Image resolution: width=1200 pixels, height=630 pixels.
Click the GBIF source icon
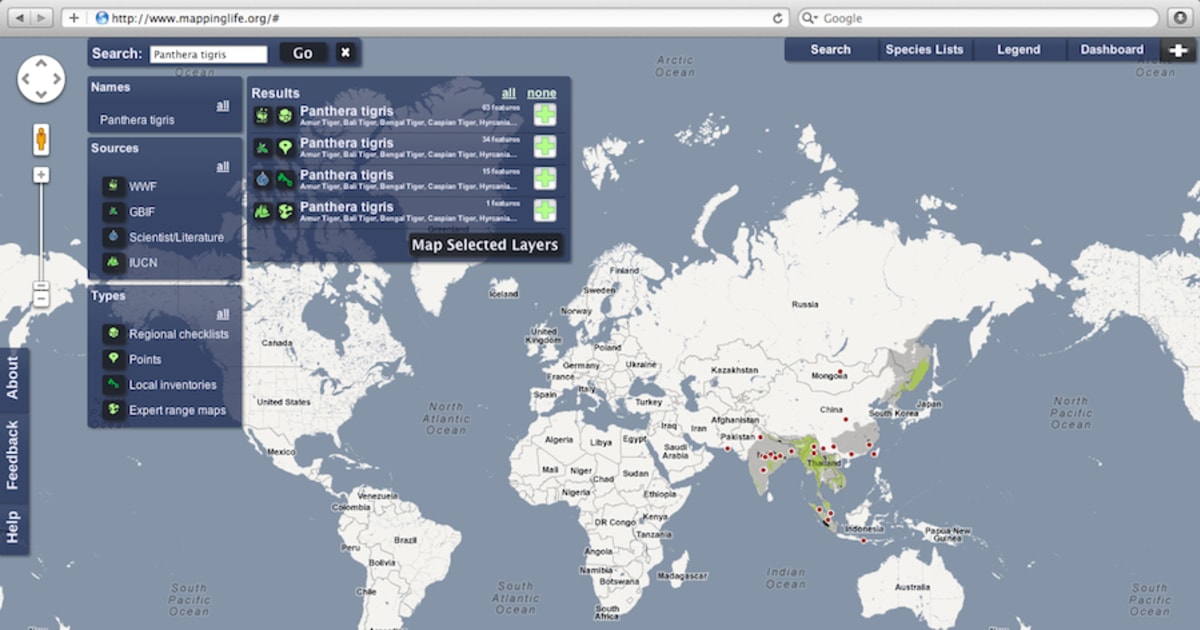[113, 212]
